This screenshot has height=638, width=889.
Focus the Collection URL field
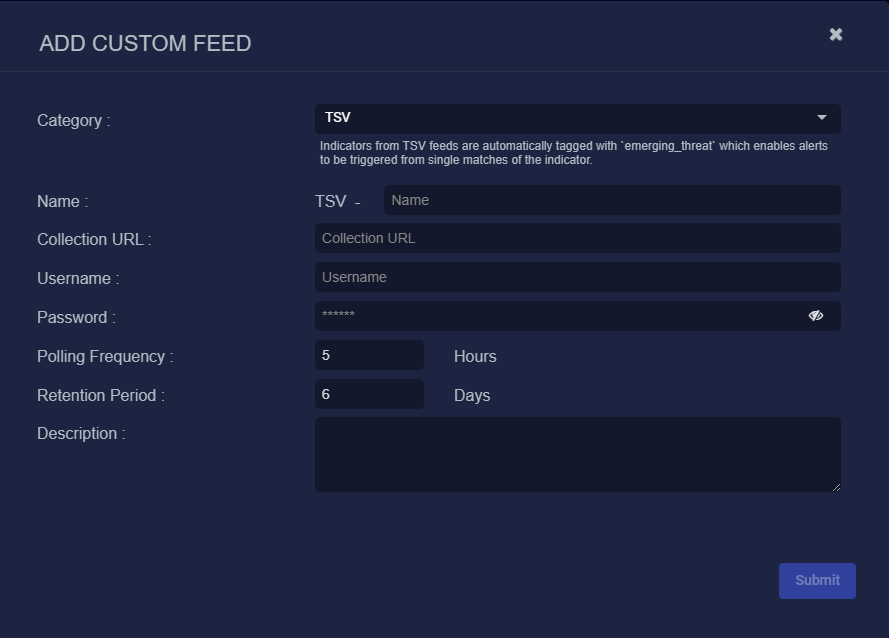tap(577, 238)
